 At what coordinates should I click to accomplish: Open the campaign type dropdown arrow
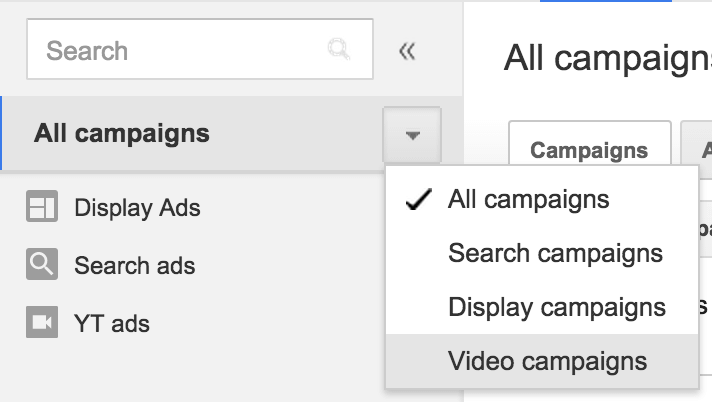[412, 134]
